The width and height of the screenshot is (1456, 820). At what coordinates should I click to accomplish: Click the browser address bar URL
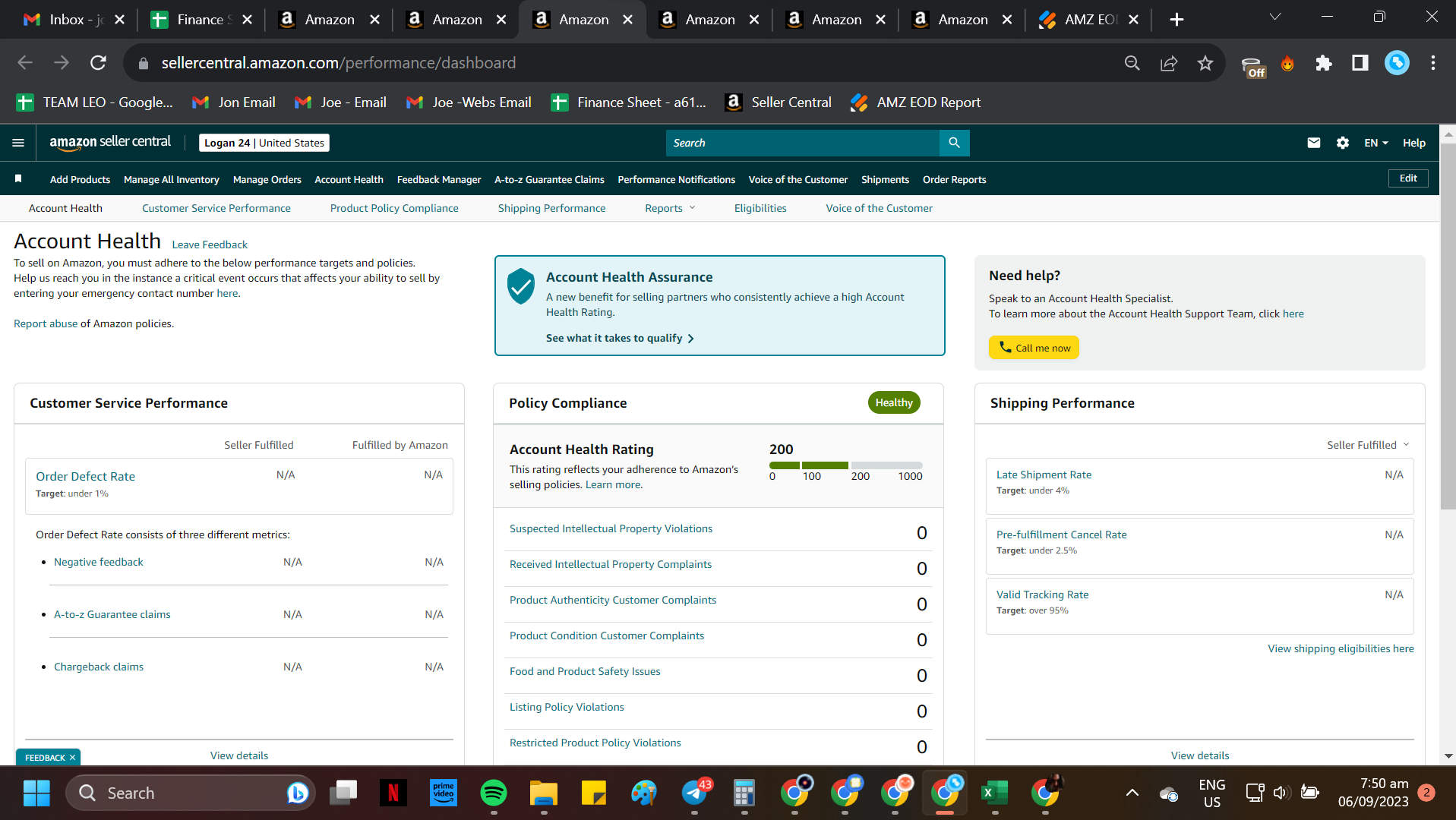[x=338, y=63]
